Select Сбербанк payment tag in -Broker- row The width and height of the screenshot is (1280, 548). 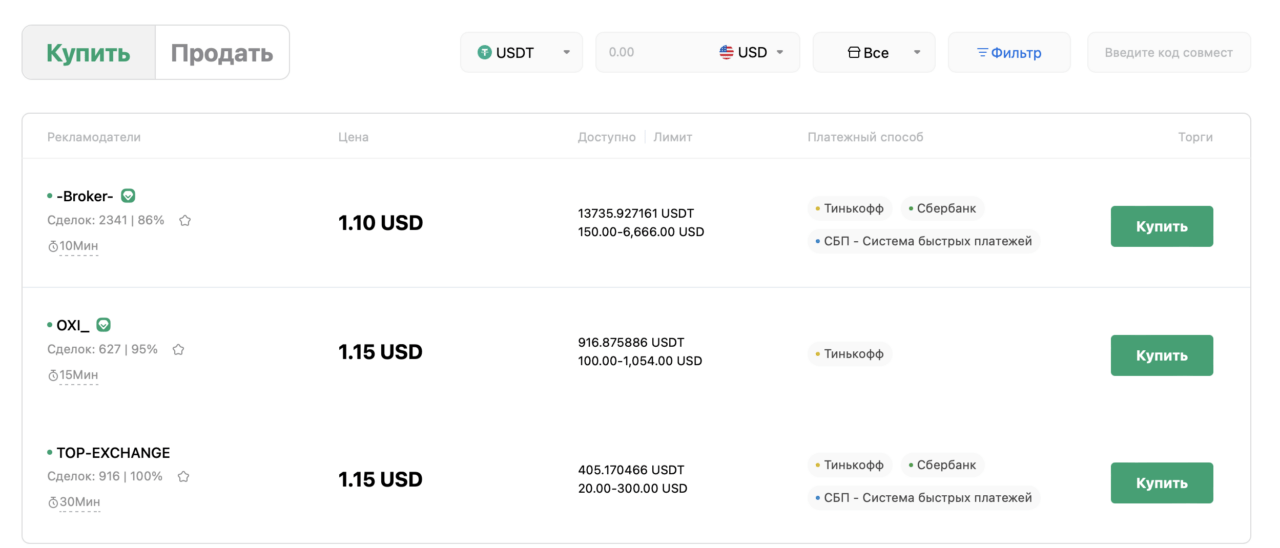click(942, 209)
